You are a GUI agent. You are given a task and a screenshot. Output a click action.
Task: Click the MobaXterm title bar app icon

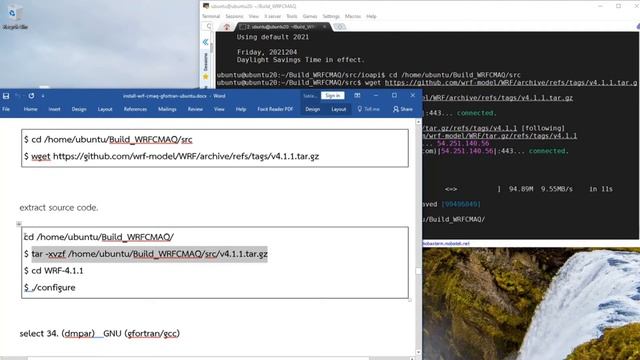tap(206, 6)
